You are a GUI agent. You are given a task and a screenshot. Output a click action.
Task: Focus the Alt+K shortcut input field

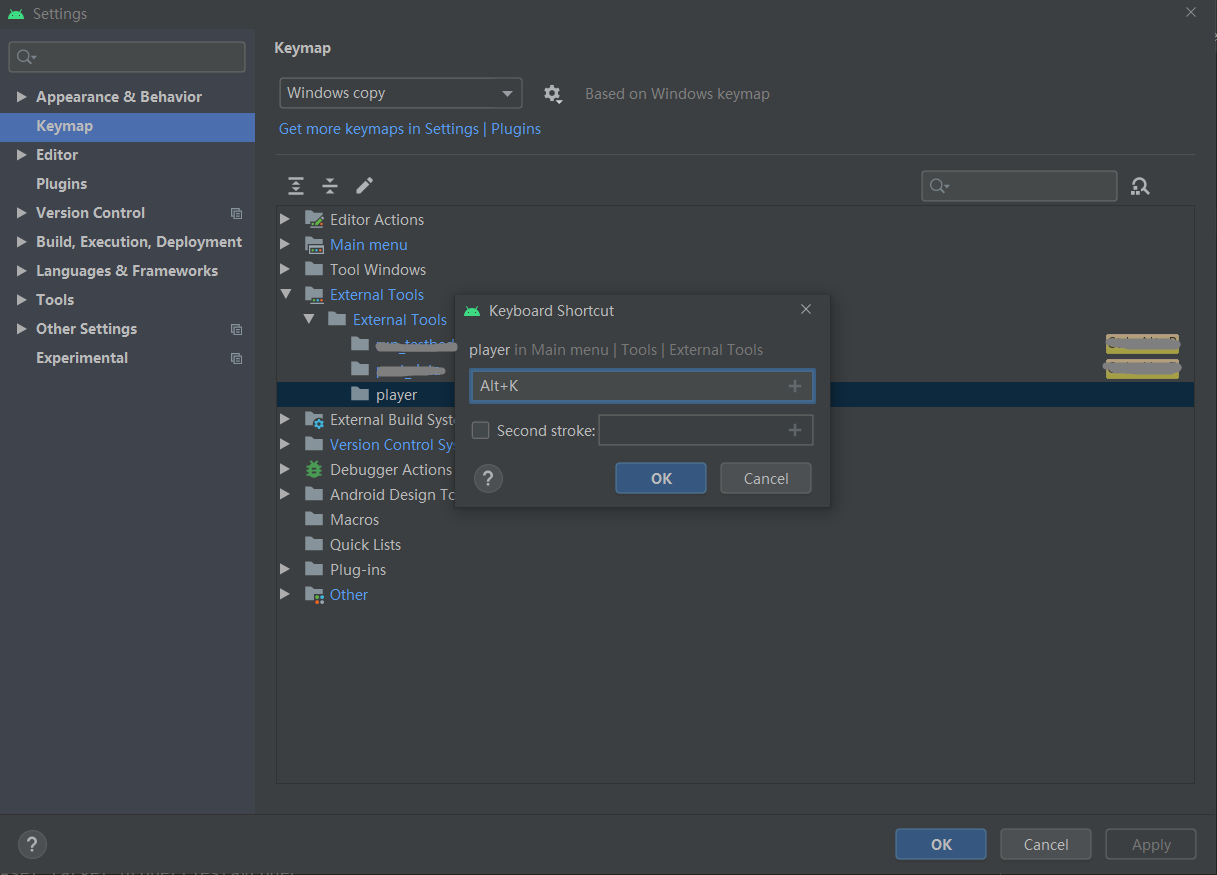tap(642, 386)
